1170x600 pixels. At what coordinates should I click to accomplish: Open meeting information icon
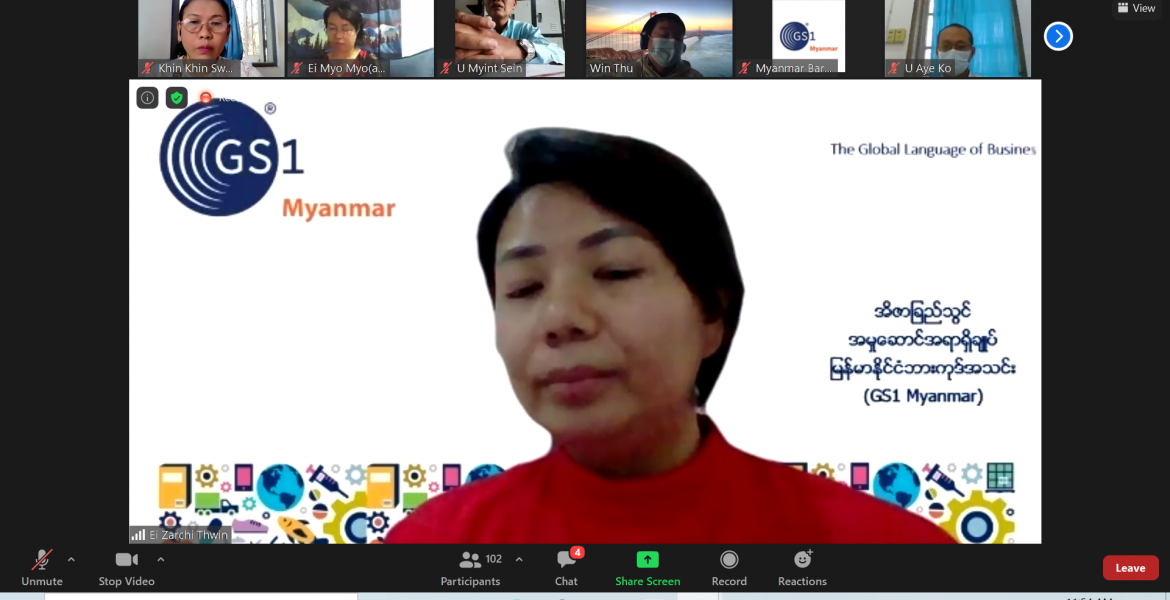click(x=147, y=98)
